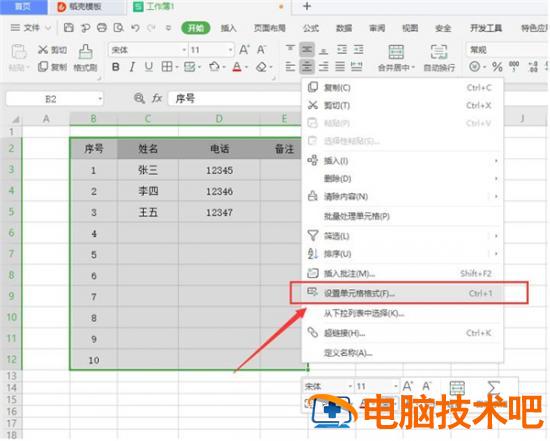The image size is (550, 441).
Task: Expand the borders dropdown arrow
Action: 176,67
